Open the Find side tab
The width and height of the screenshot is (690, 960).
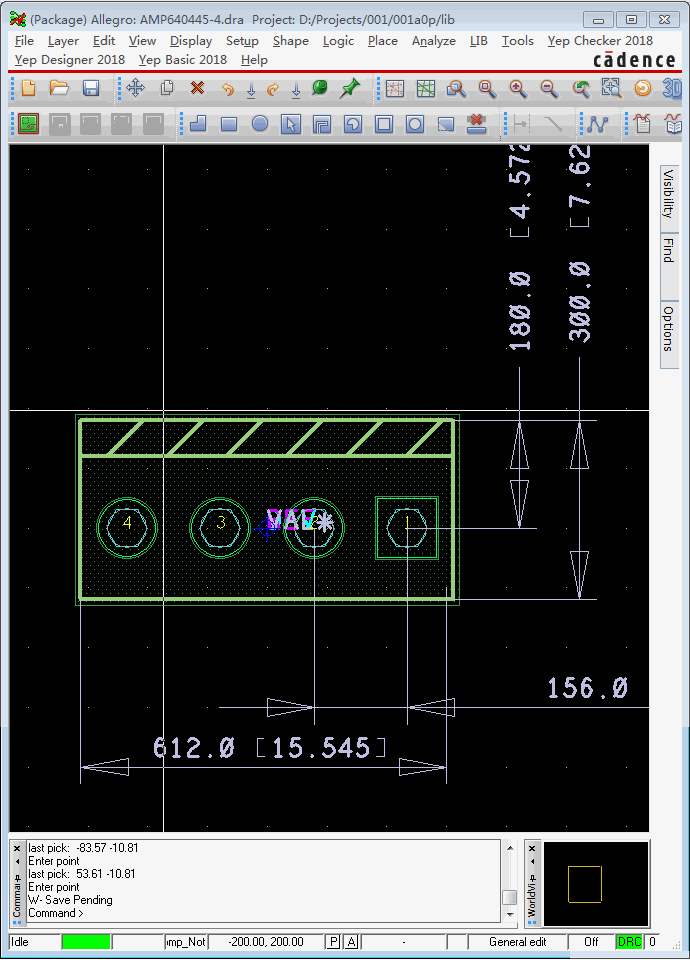(x=669, y=266)
